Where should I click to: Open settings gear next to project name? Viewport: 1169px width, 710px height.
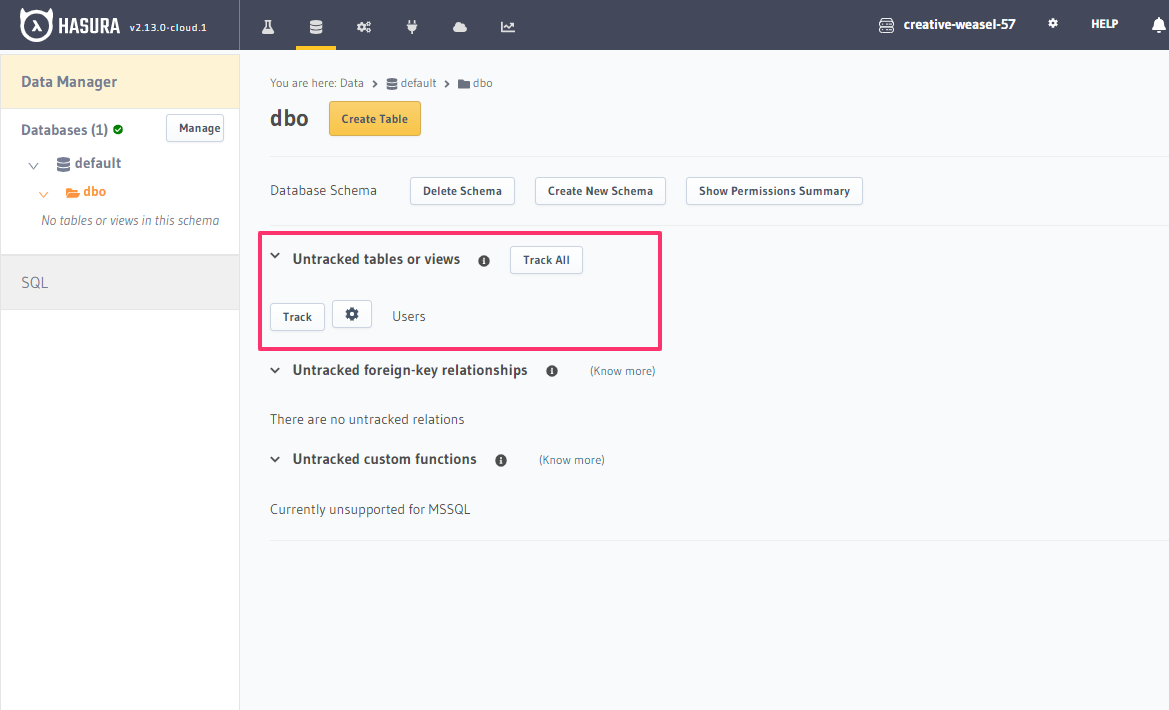pyautogui.click(x=1053, y=24)
